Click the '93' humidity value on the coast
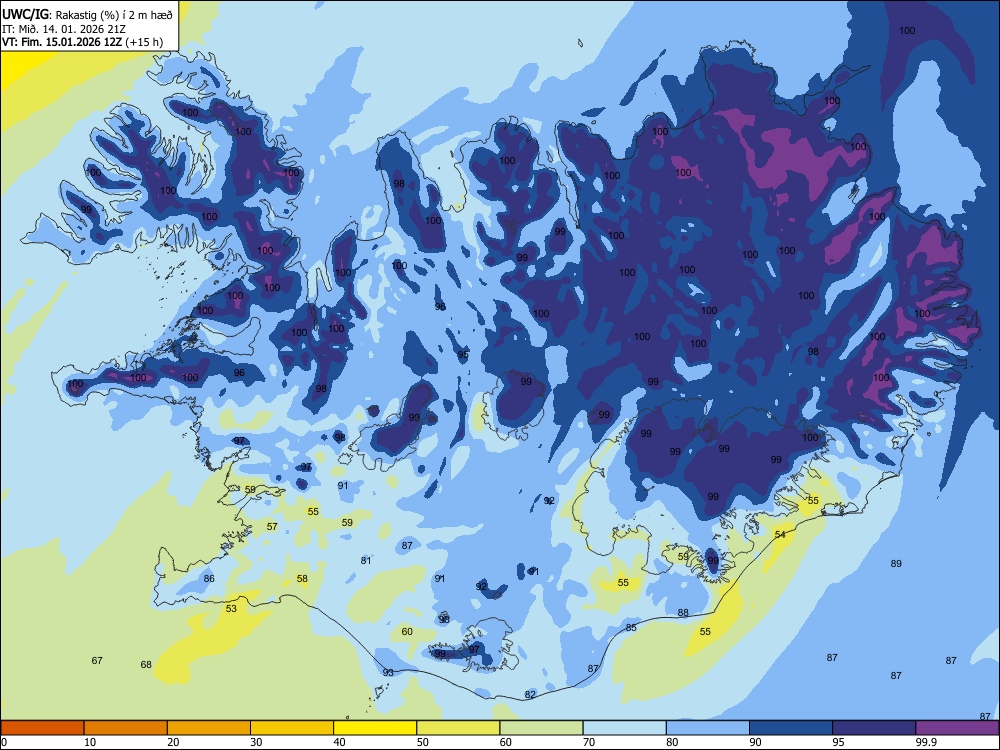Screen dimensions: 1000x750 [x=388, y=672]
